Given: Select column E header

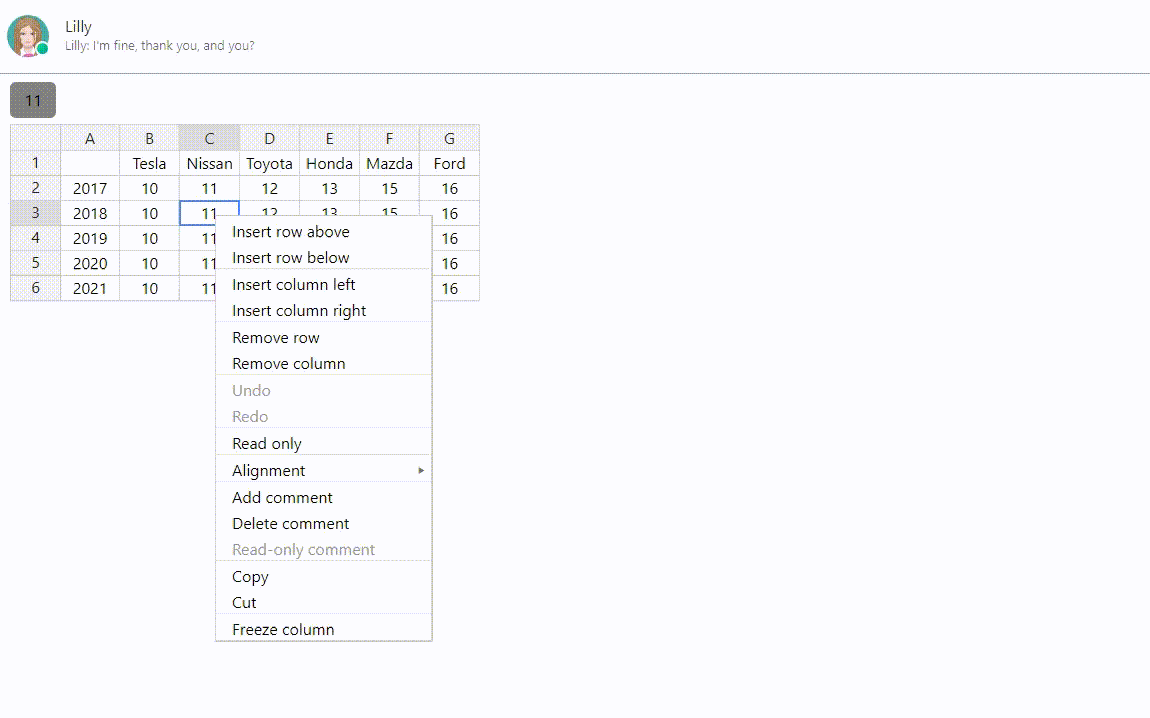Looking at the screenshot, I should click(x=329, y=138).
